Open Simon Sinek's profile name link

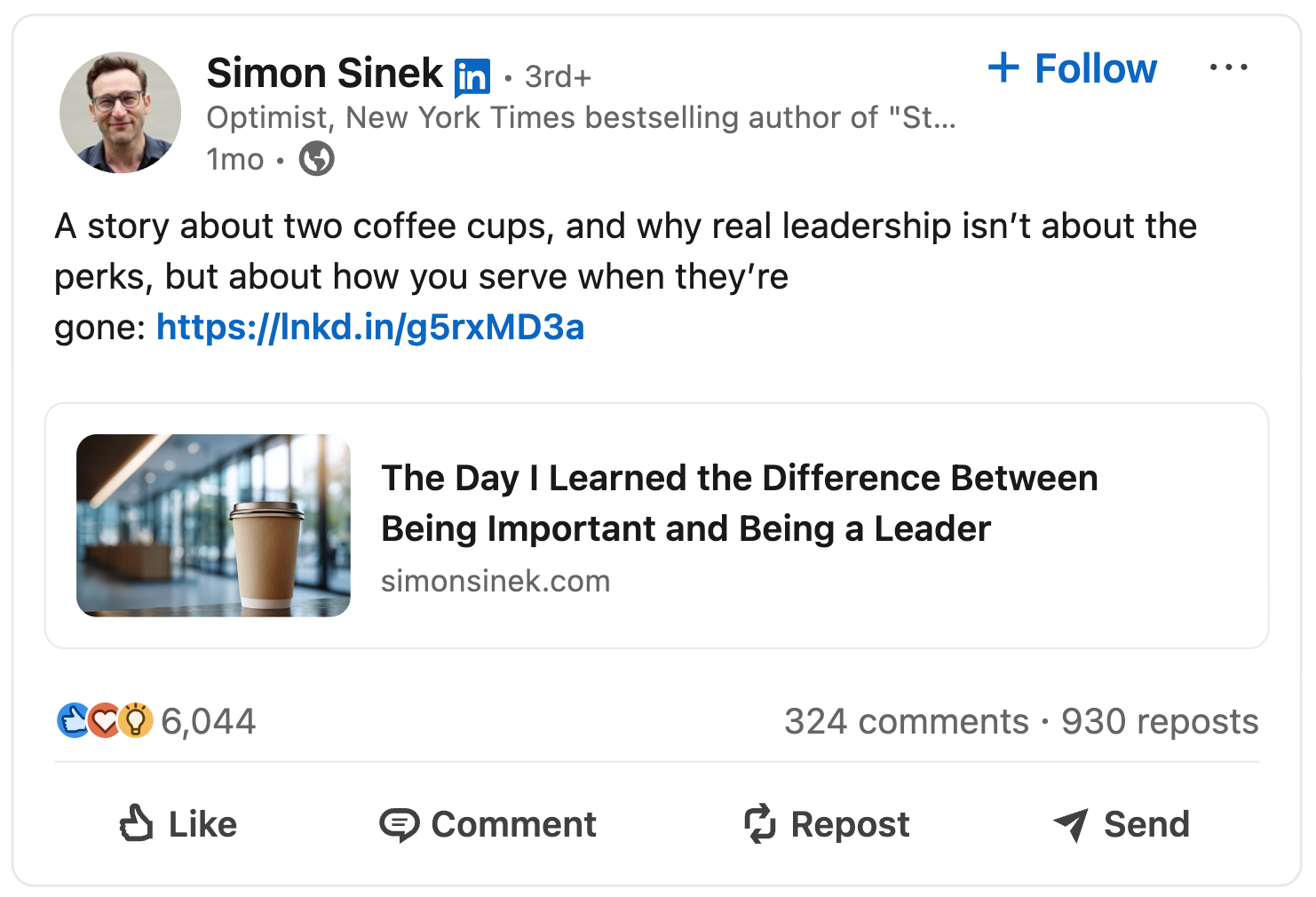[324, 73]
